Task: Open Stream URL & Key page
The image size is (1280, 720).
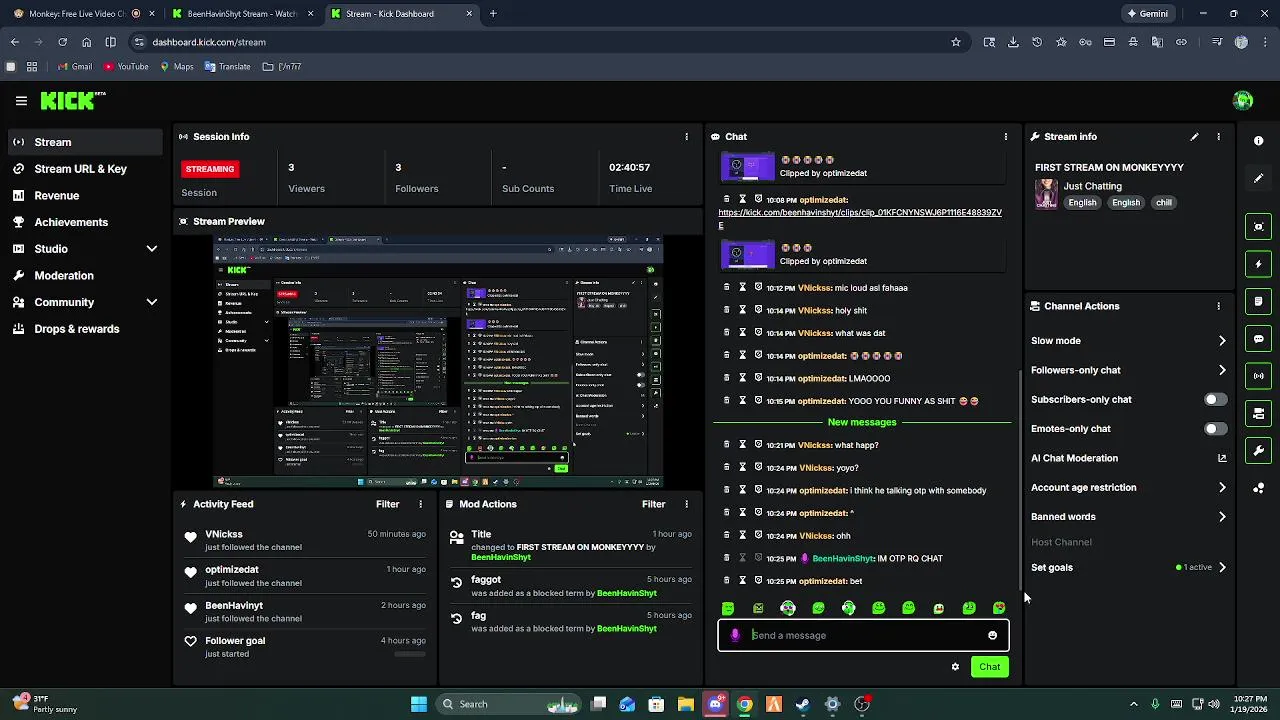Action: coord(85,169)
